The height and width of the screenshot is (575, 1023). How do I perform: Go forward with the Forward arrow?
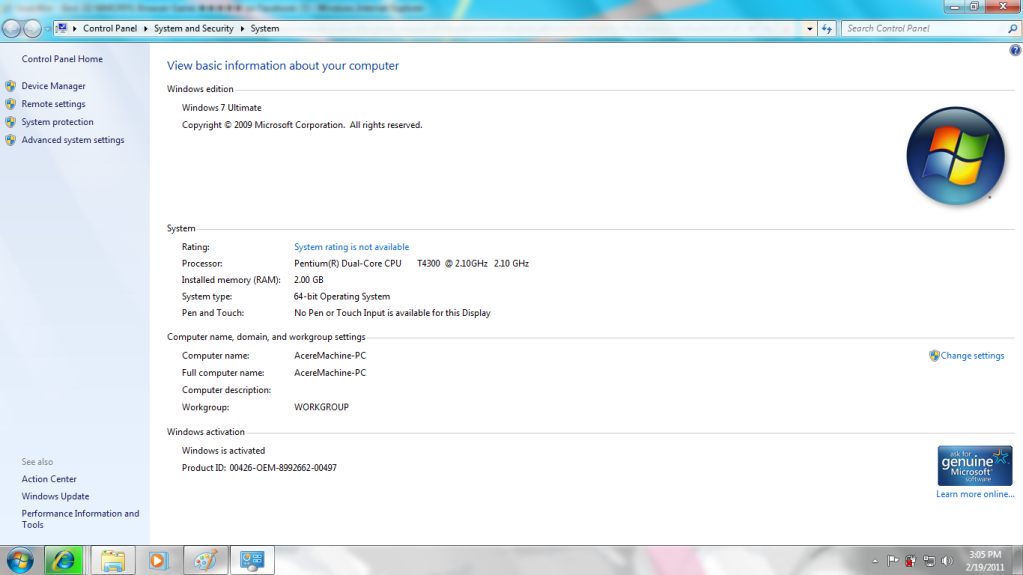[32, 29]
